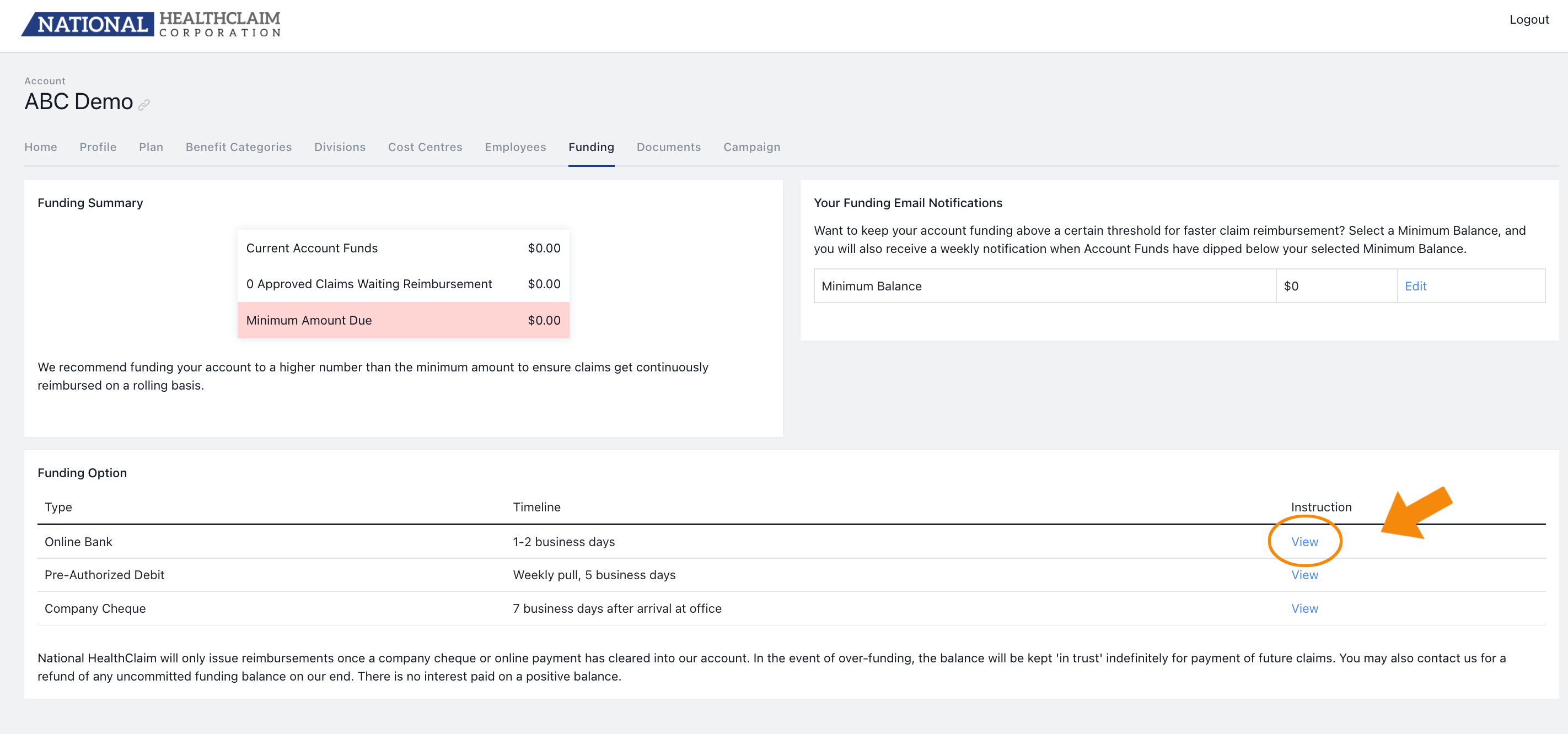Go to the Campaign tab
The height and width of the screenshot is (734, 1568).
(x=751, y=147)
